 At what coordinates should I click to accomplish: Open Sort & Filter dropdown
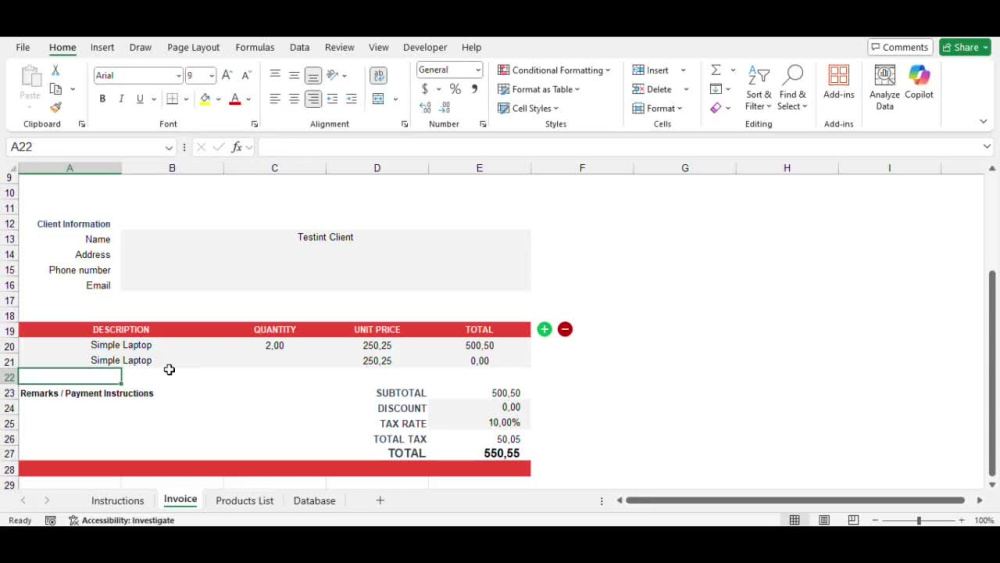click(758, 87)
